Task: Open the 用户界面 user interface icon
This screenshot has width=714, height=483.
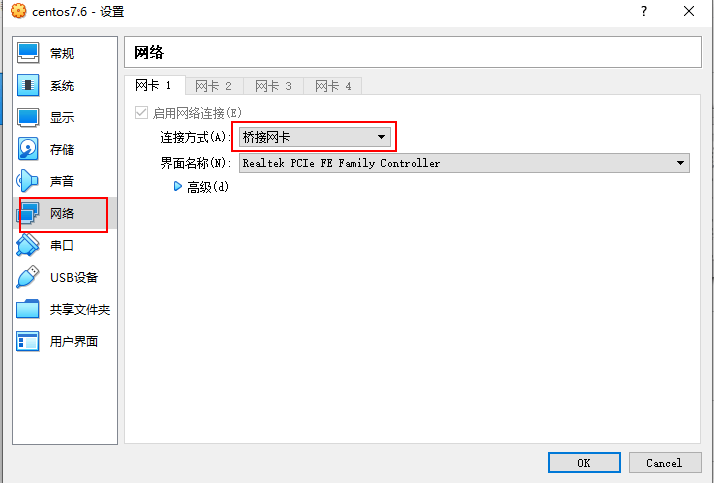Action: (x=28, y=341)
